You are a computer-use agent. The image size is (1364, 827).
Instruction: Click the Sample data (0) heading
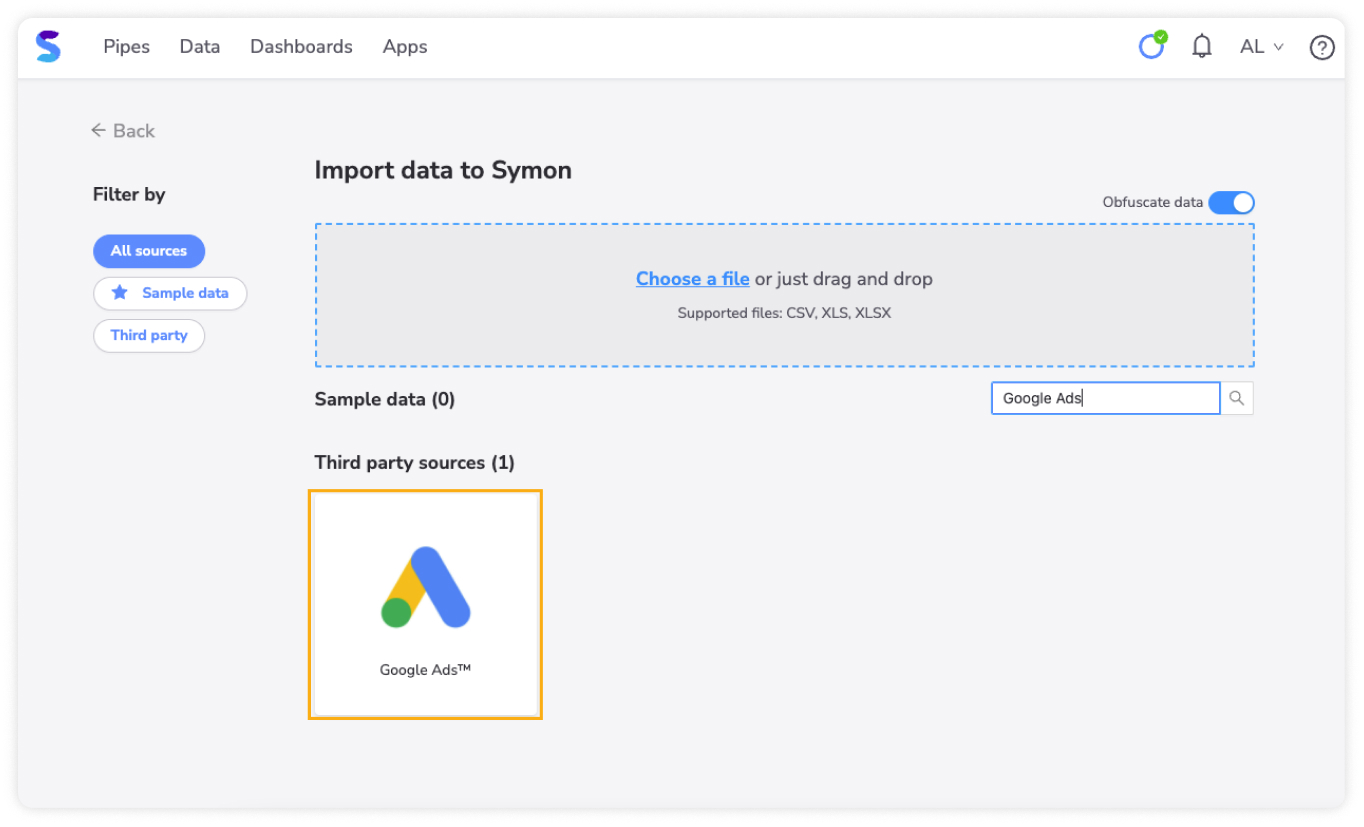385,399
